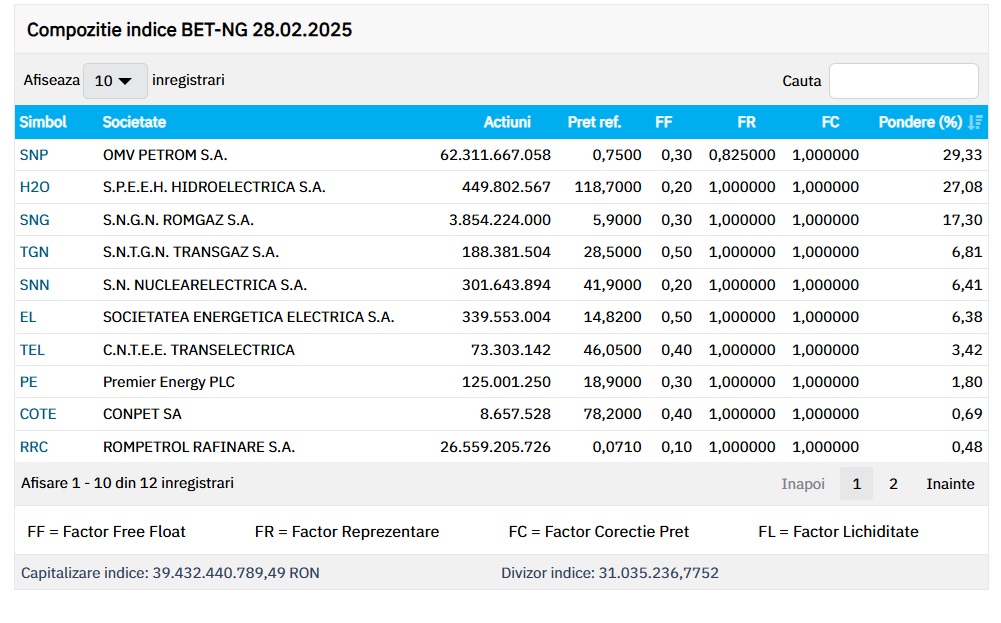Open the SNN symbol link
This screenshot has height=623, width=1001.
click(34, 285)
